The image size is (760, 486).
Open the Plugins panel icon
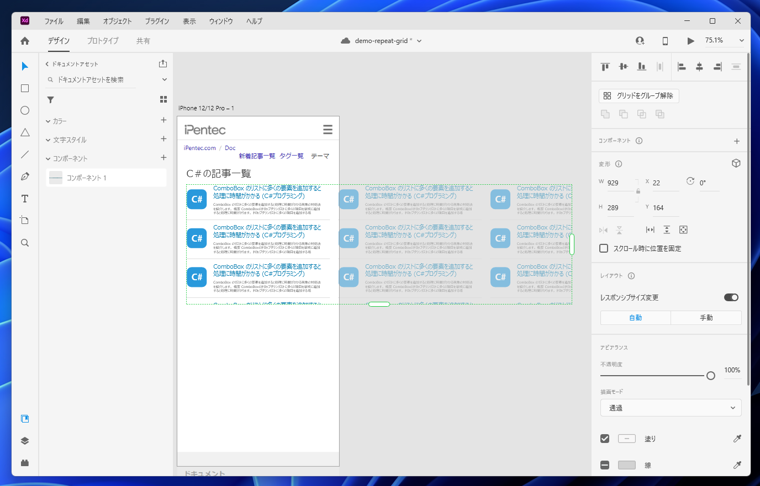point(25,463)
